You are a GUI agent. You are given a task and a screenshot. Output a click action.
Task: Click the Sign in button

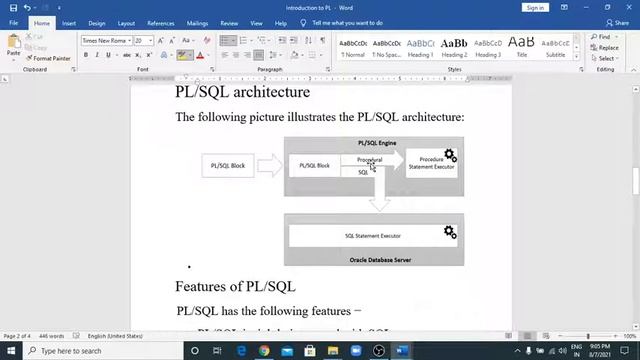(x=535, y=8)
